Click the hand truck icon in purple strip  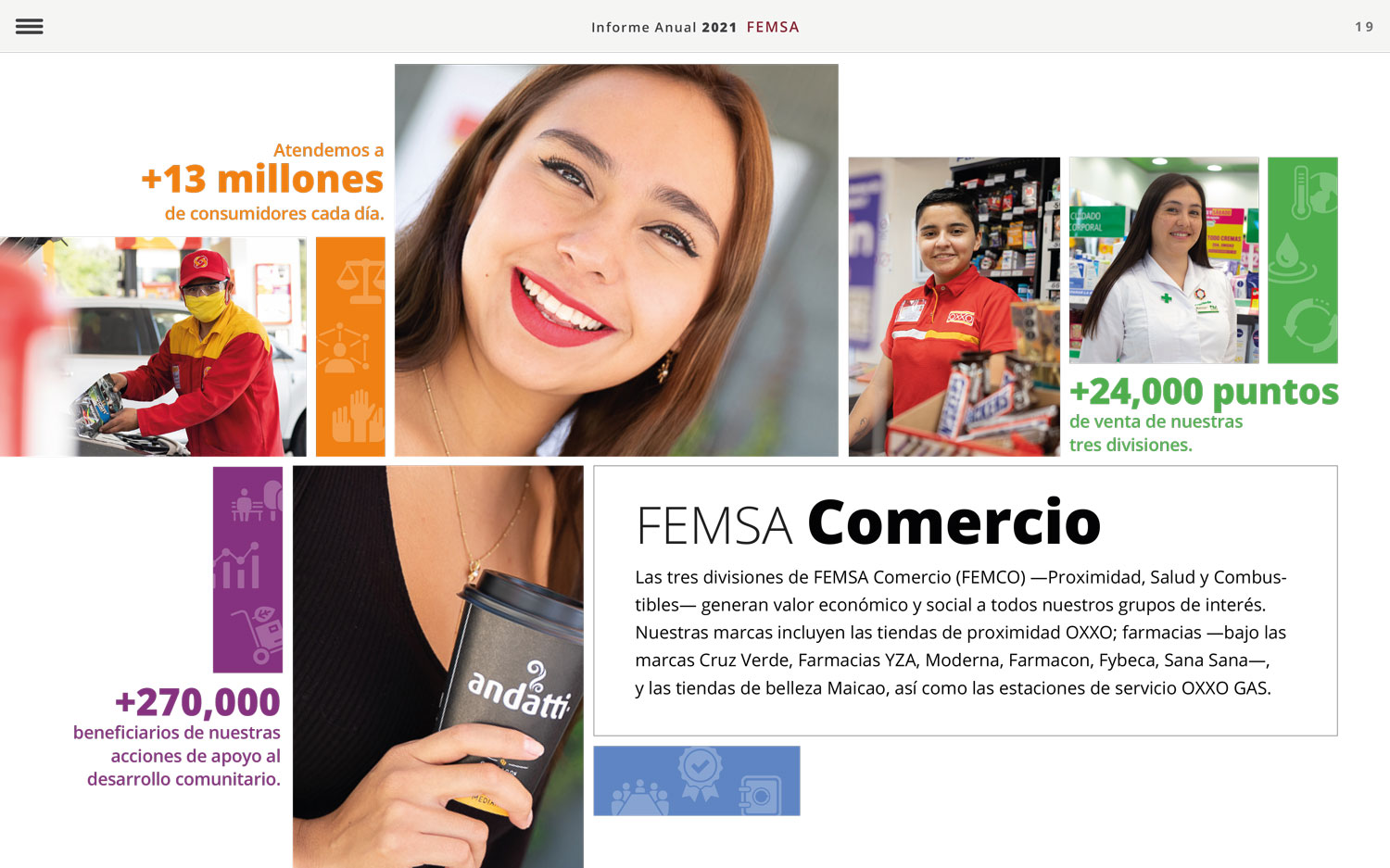(257, 635)
